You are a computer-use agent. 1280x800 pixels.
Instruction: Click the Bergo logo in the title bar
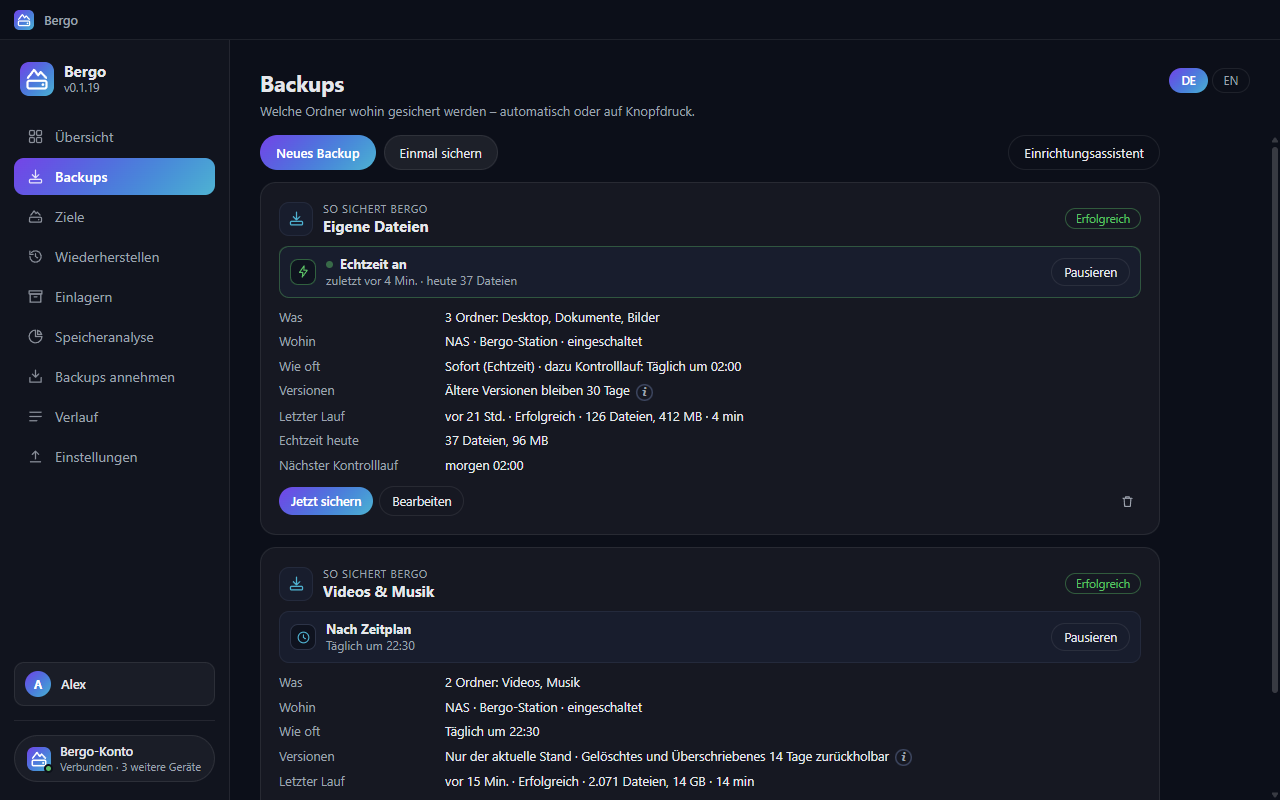pos(24,20)
